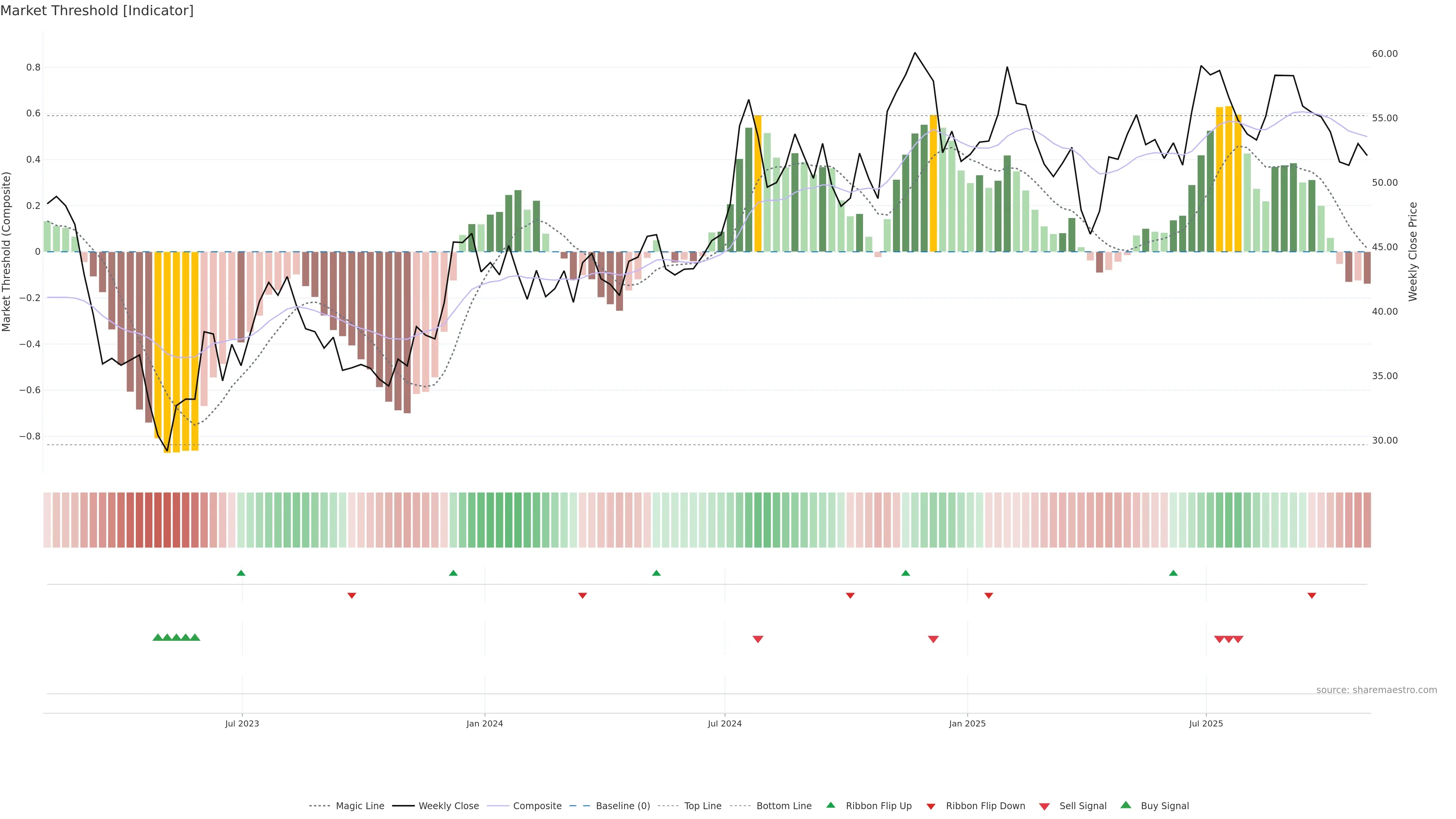This screenshot has width=1456, height=819.
Task: Toggle the Baseline (0) legend entry
Action: click(x=622, y=806)
